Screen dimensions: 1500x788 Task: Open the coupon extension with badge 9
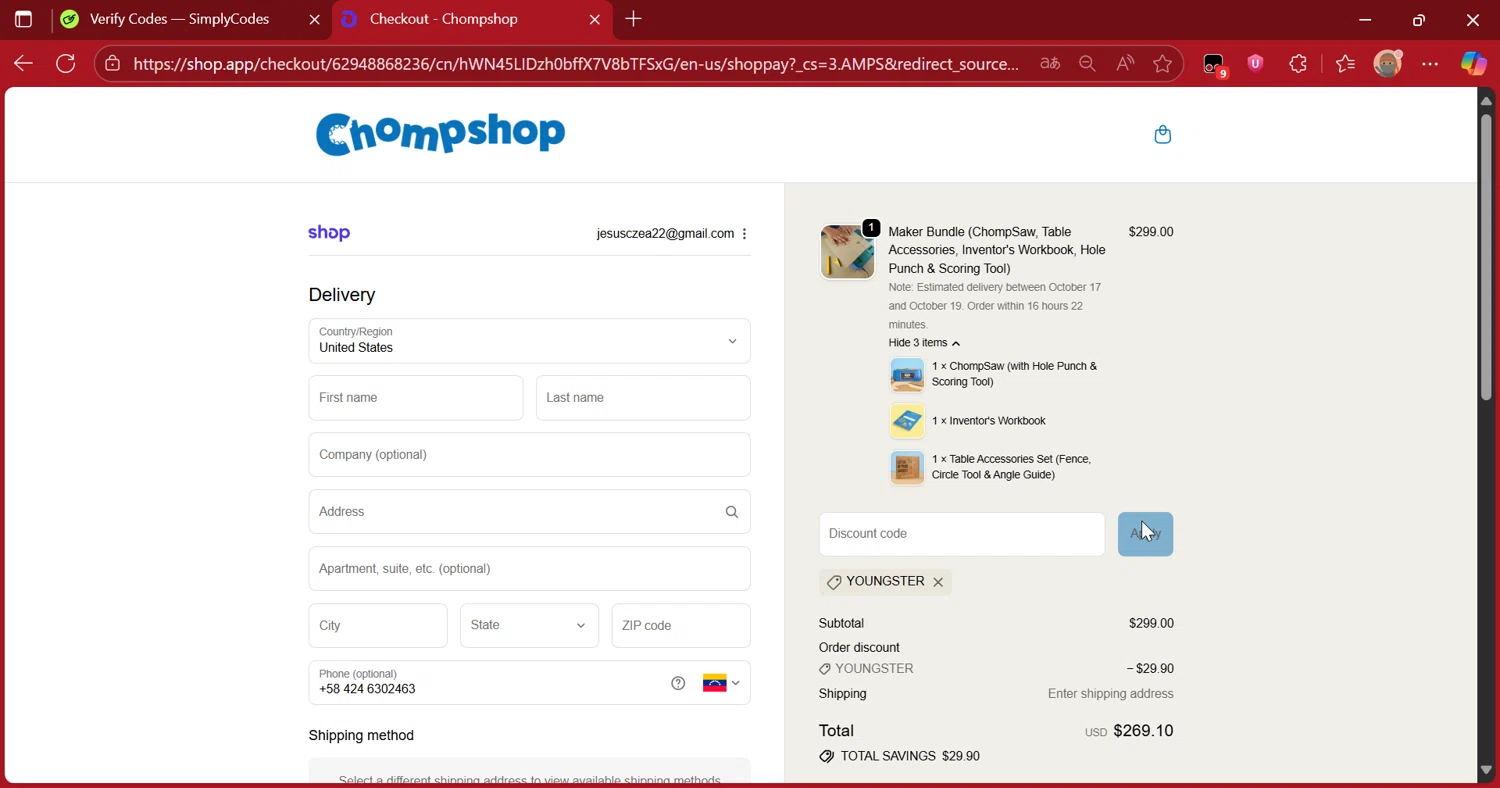[x=1214, y=65]
